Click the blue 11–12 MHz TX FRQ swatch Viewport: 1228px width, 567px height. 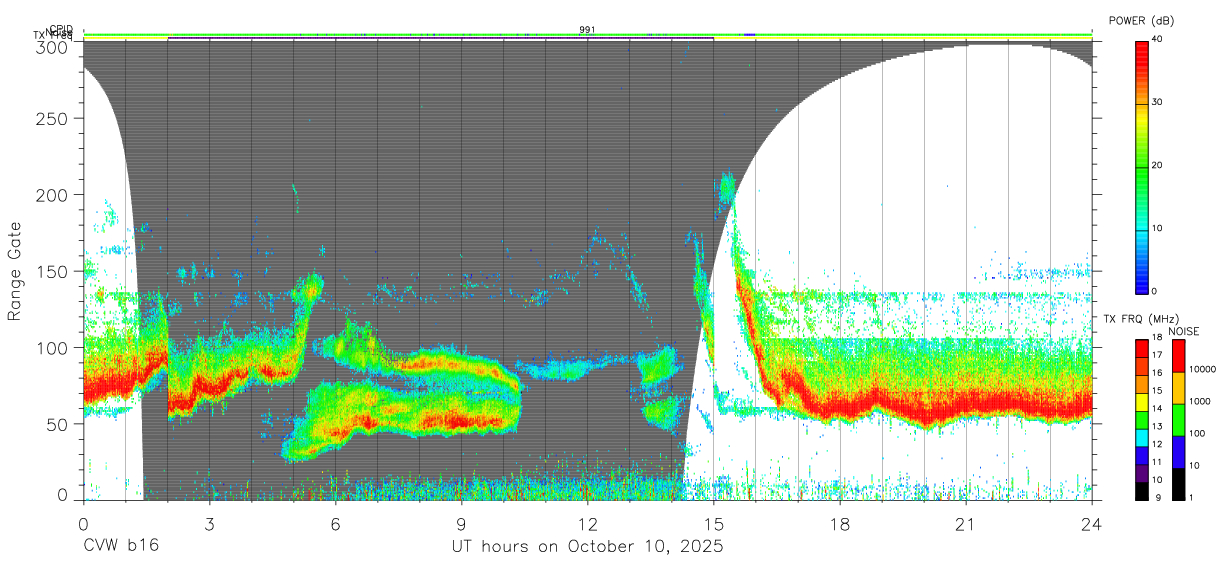tap(1142, 454)
